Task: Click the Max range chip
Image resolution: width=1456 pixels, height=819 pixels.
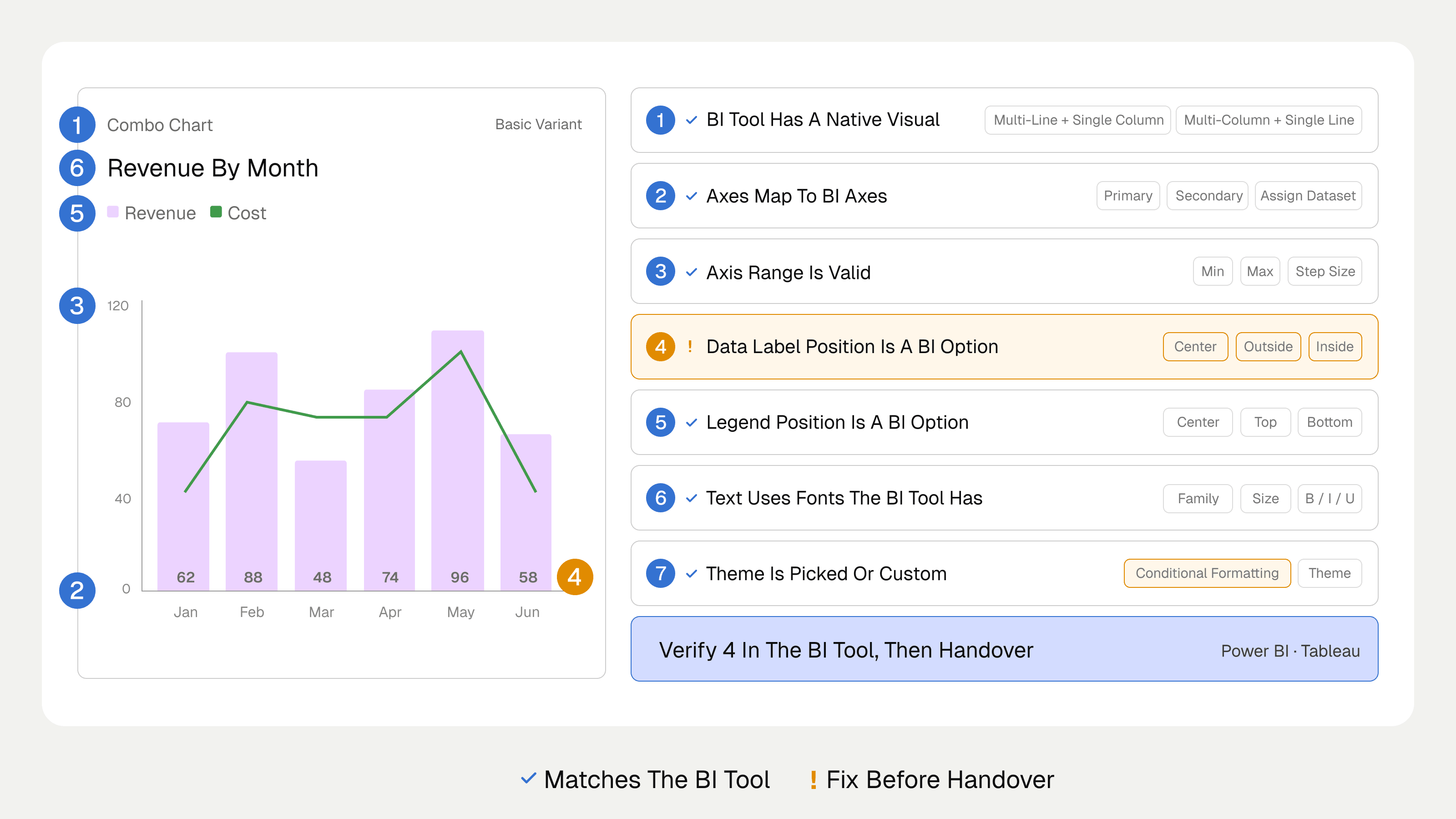Action: 1260,271
